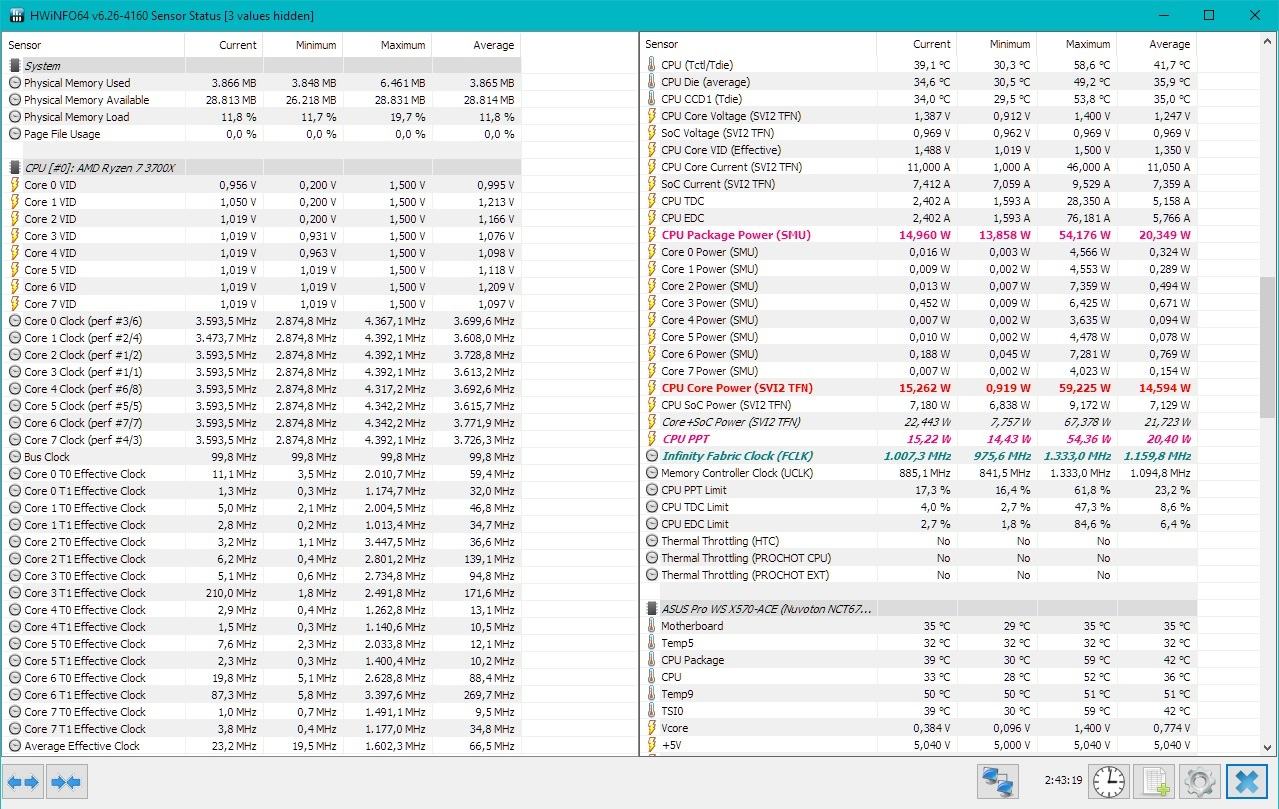1279x809 pixels.
Task: Click the thermometer icon of TSI0 row
Action: click(x=652, y=711)
